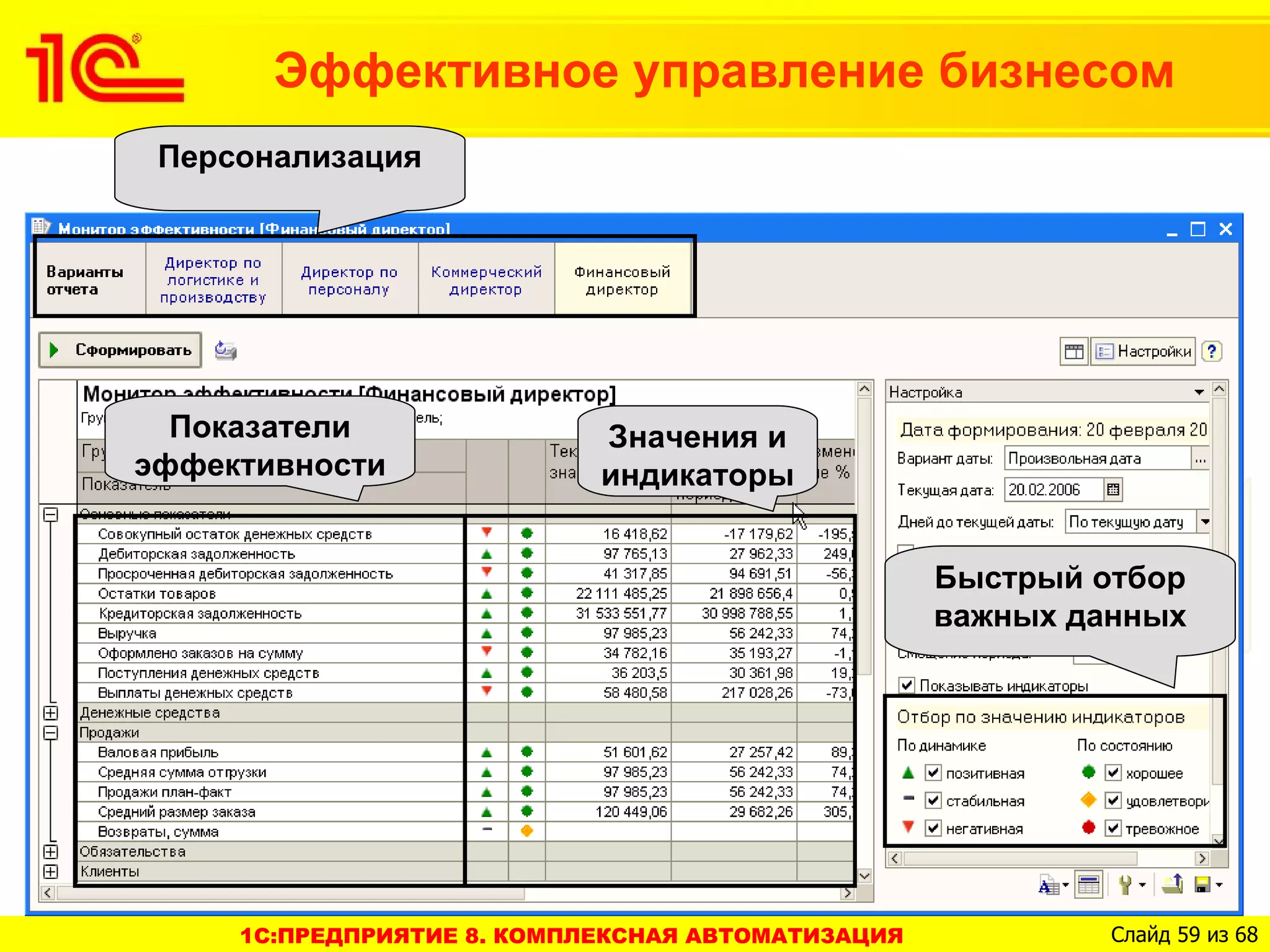Open Дней до текущей даты dropdown
This screenshot has height=952, width=1270.
click(x=1204, y=522)
